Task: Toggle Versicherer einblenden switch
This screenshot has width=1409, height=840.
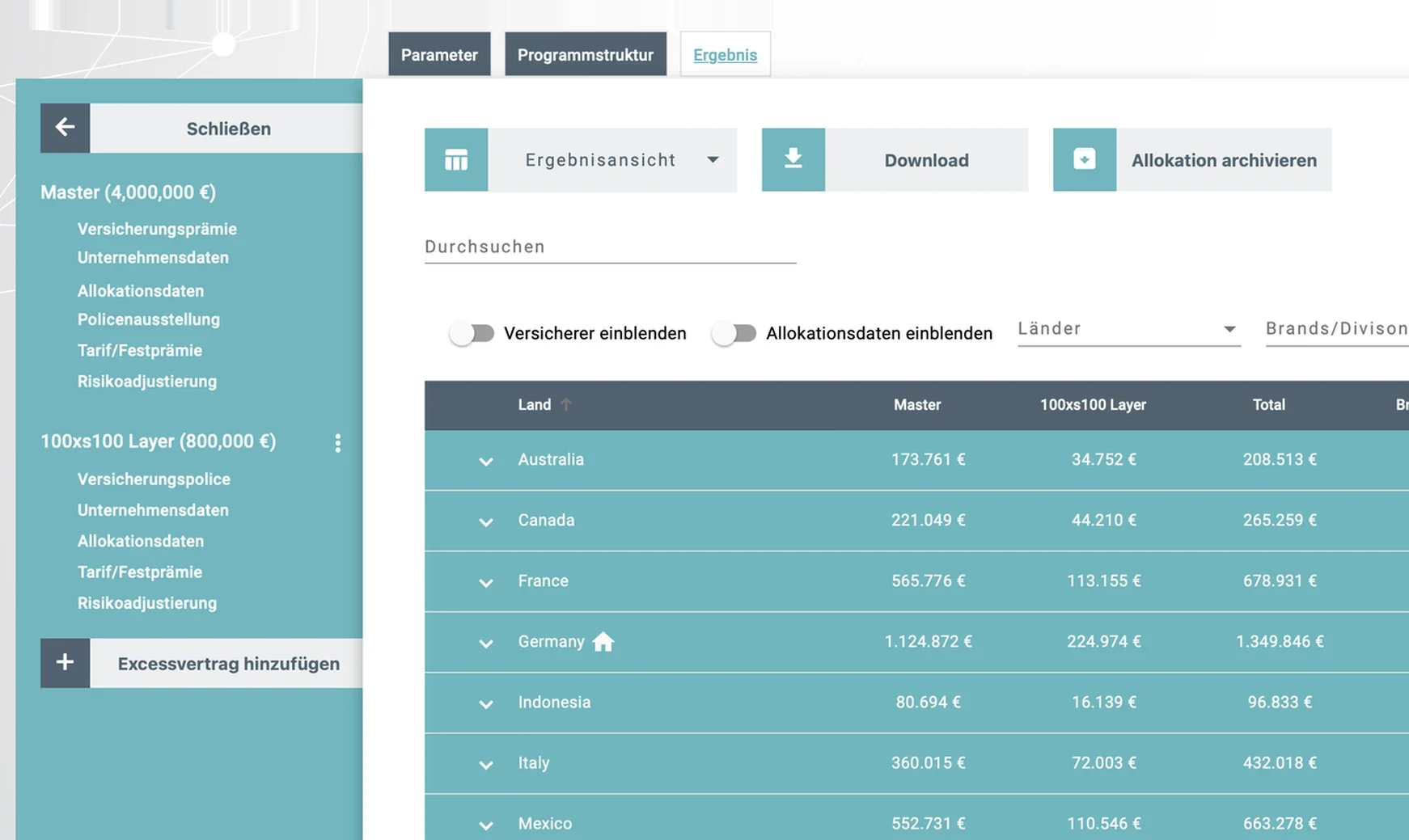Action: pos(472,333)
